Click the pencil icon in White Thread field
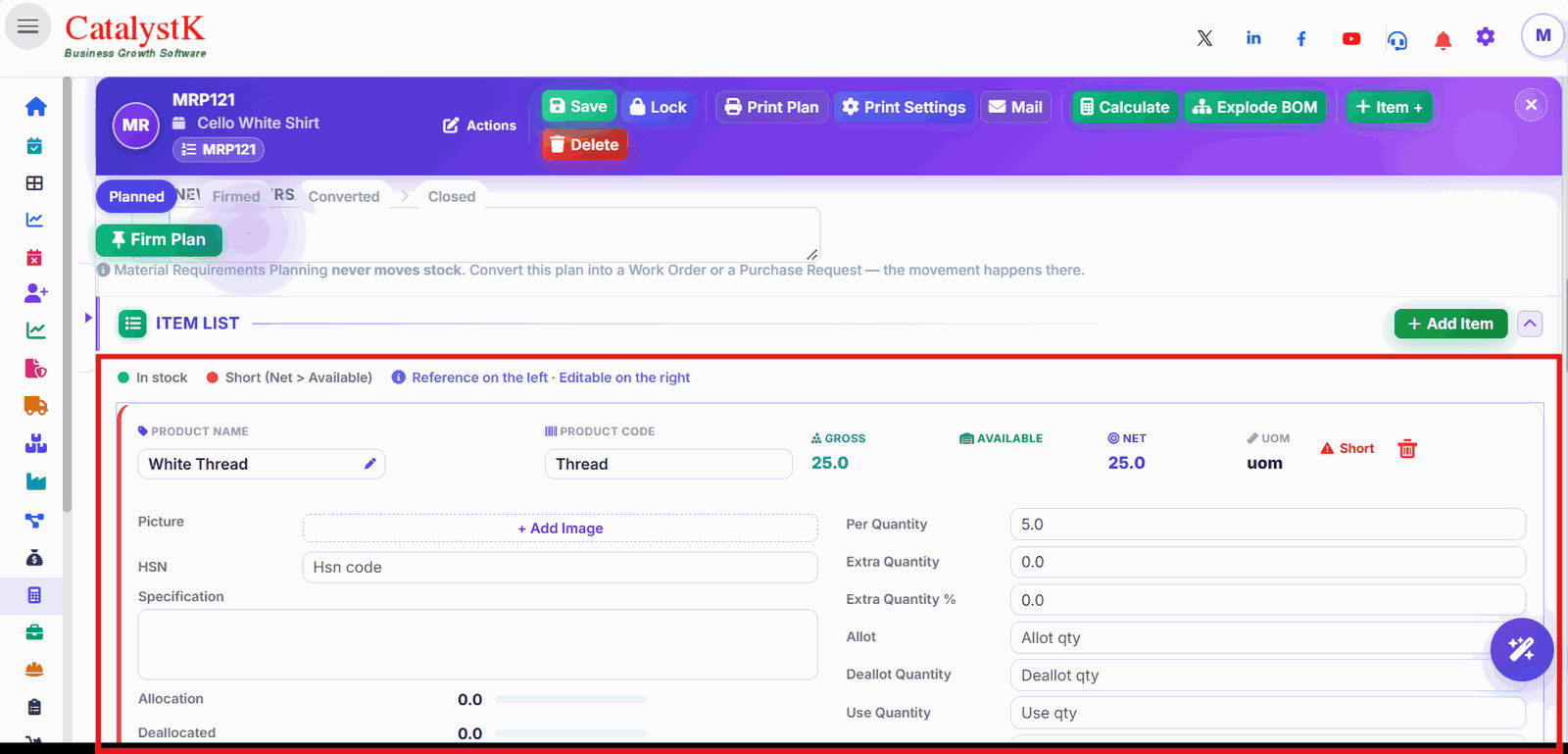This screenshot has height=754, width=1568. click(370, 464)
